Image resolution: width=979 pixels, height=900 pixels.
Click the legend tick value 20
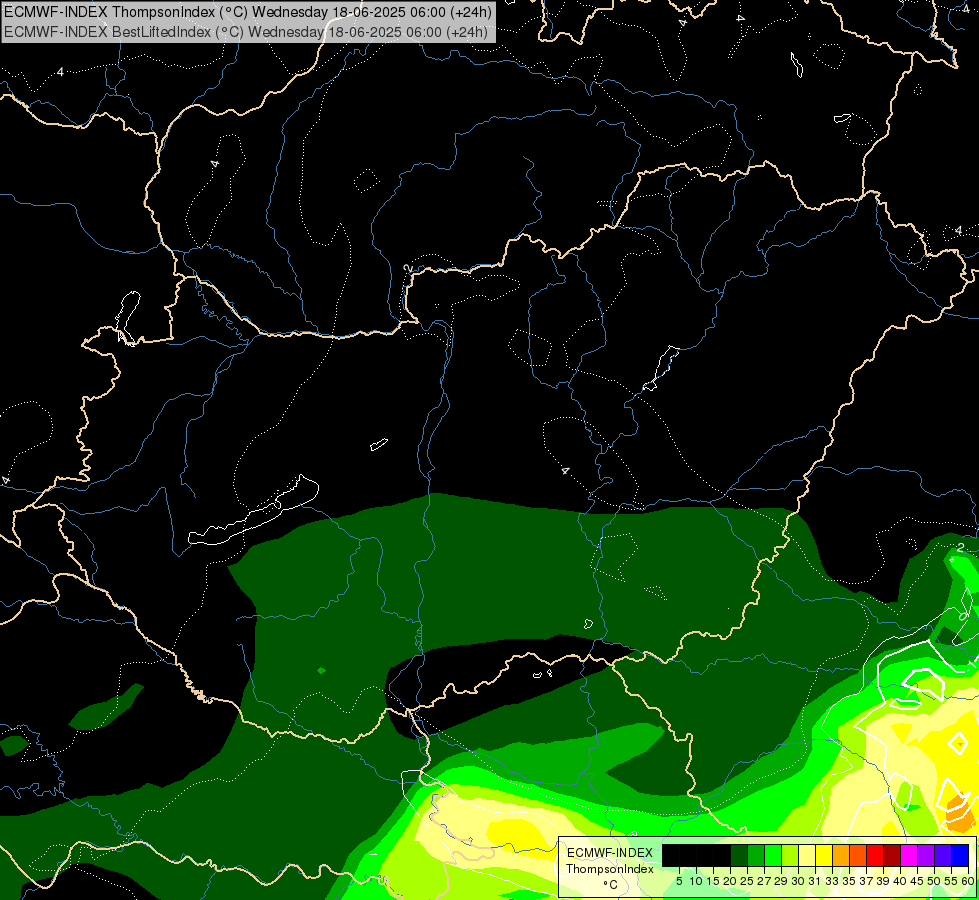coord(730,881)
